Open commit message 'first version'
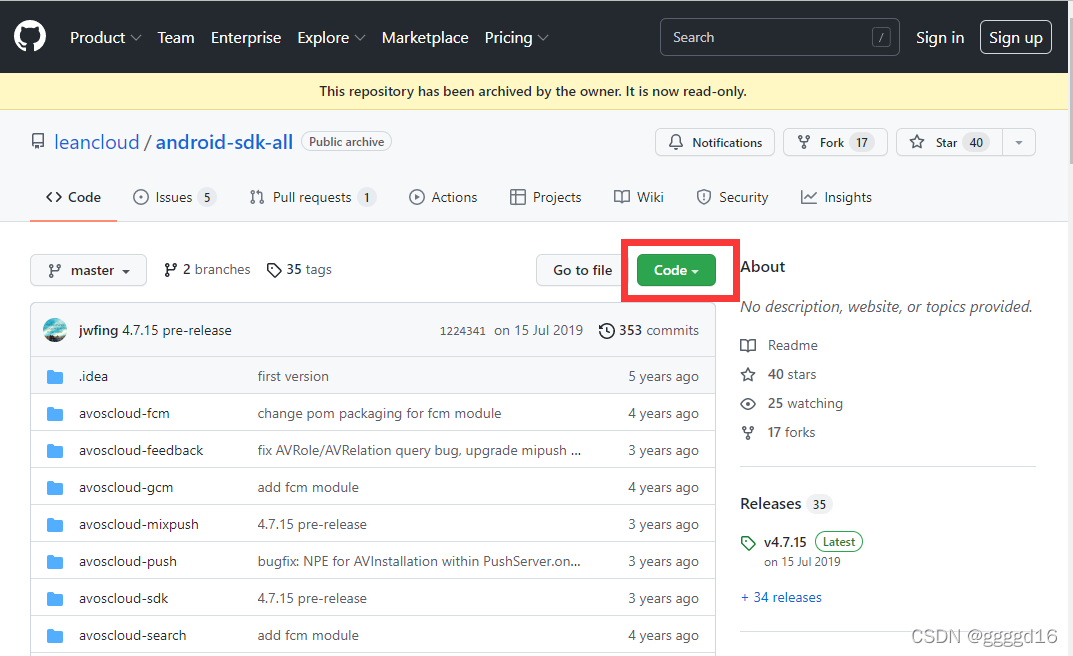The height and width of the screenshot is (656, 1073). coord(293,376)
